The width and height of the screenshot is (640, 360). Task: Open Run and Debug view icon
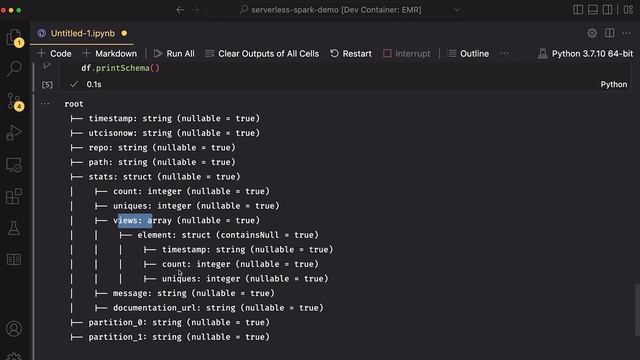[14, 133]
